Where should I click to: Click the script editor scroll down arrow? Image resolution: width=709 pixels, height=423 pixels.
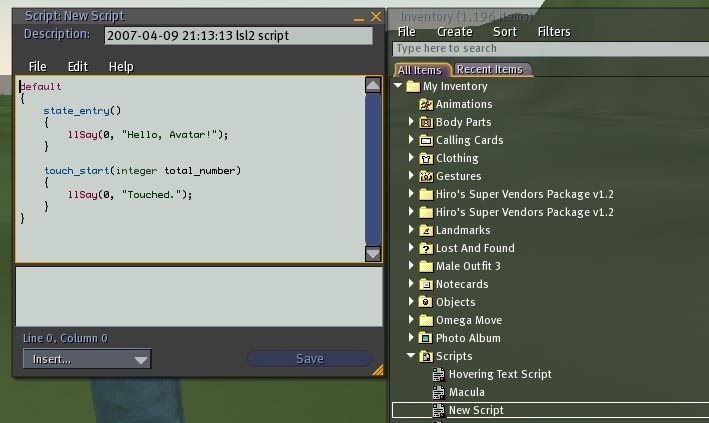click(373, 254)
